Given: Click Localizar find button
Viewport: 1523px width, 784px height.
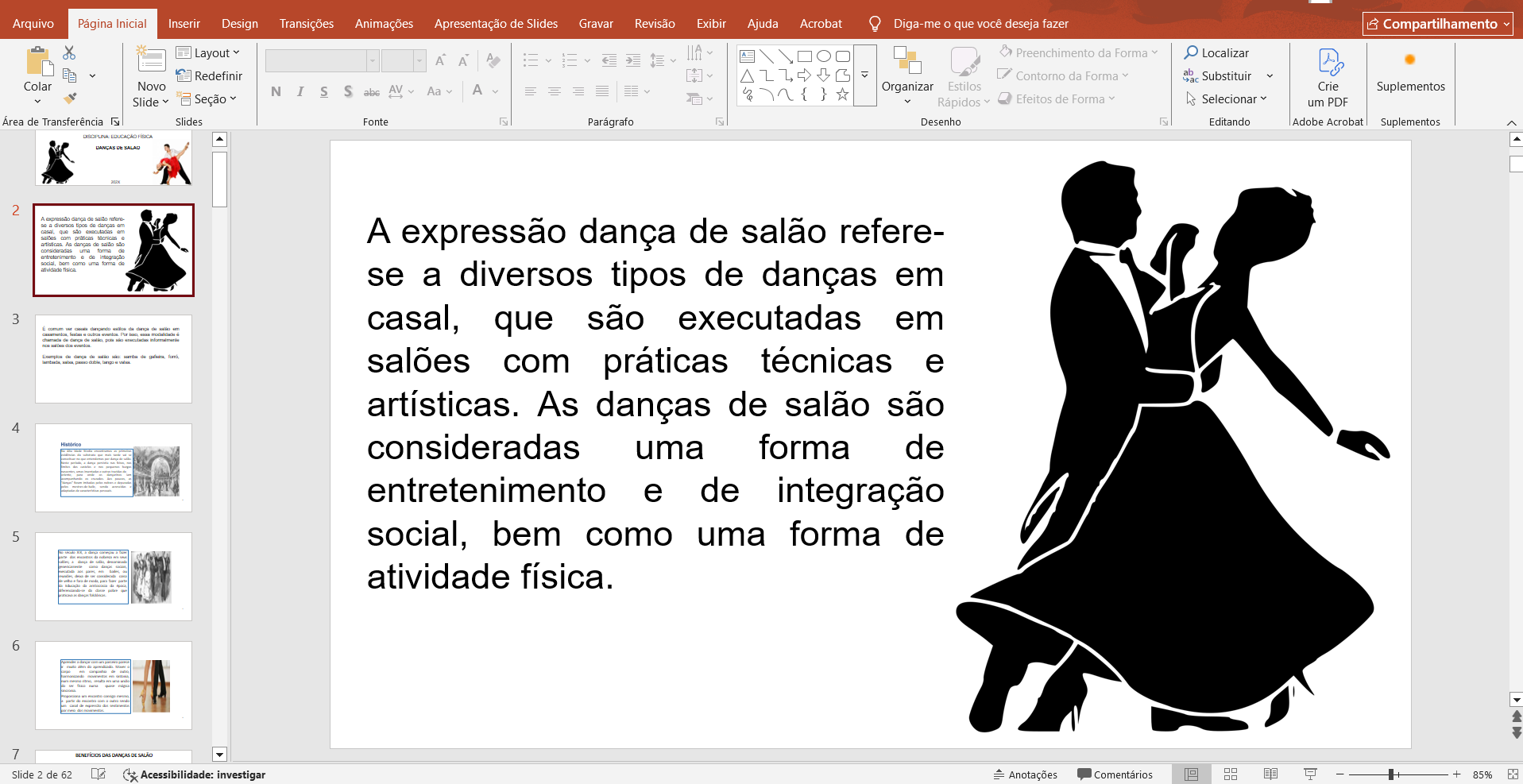Looking at the screenshot, I should pyautogui.click(x=1216, y=52).
